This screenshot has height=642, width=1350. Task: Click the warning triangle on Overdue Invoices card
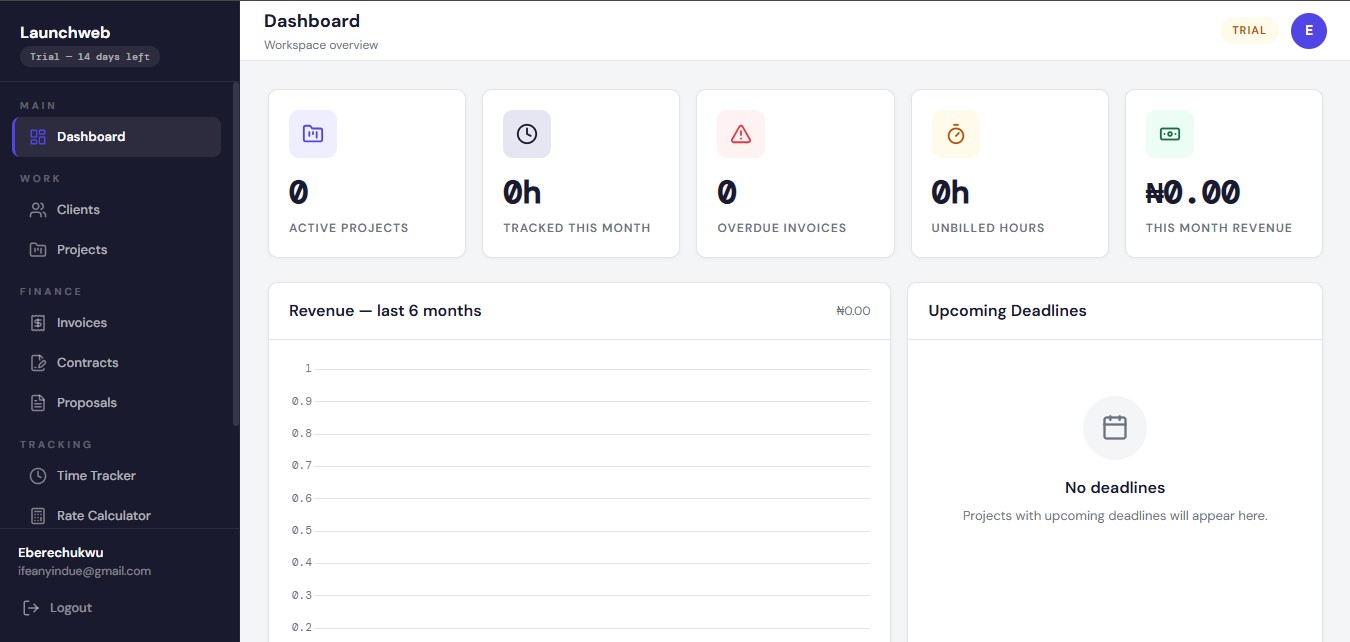tap(741, 134)
